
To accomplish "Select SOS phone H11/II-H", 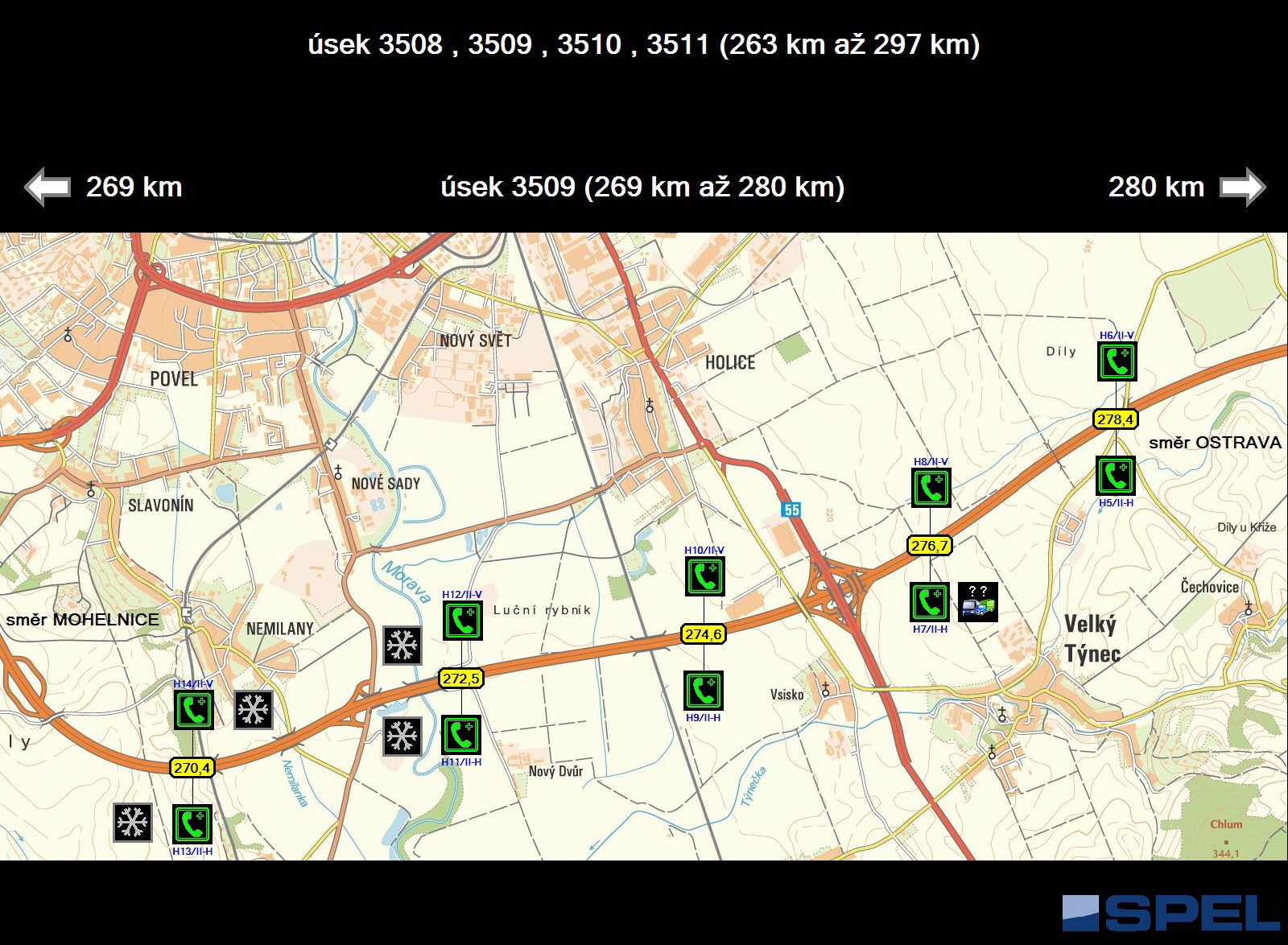I will tap(461, 735).
